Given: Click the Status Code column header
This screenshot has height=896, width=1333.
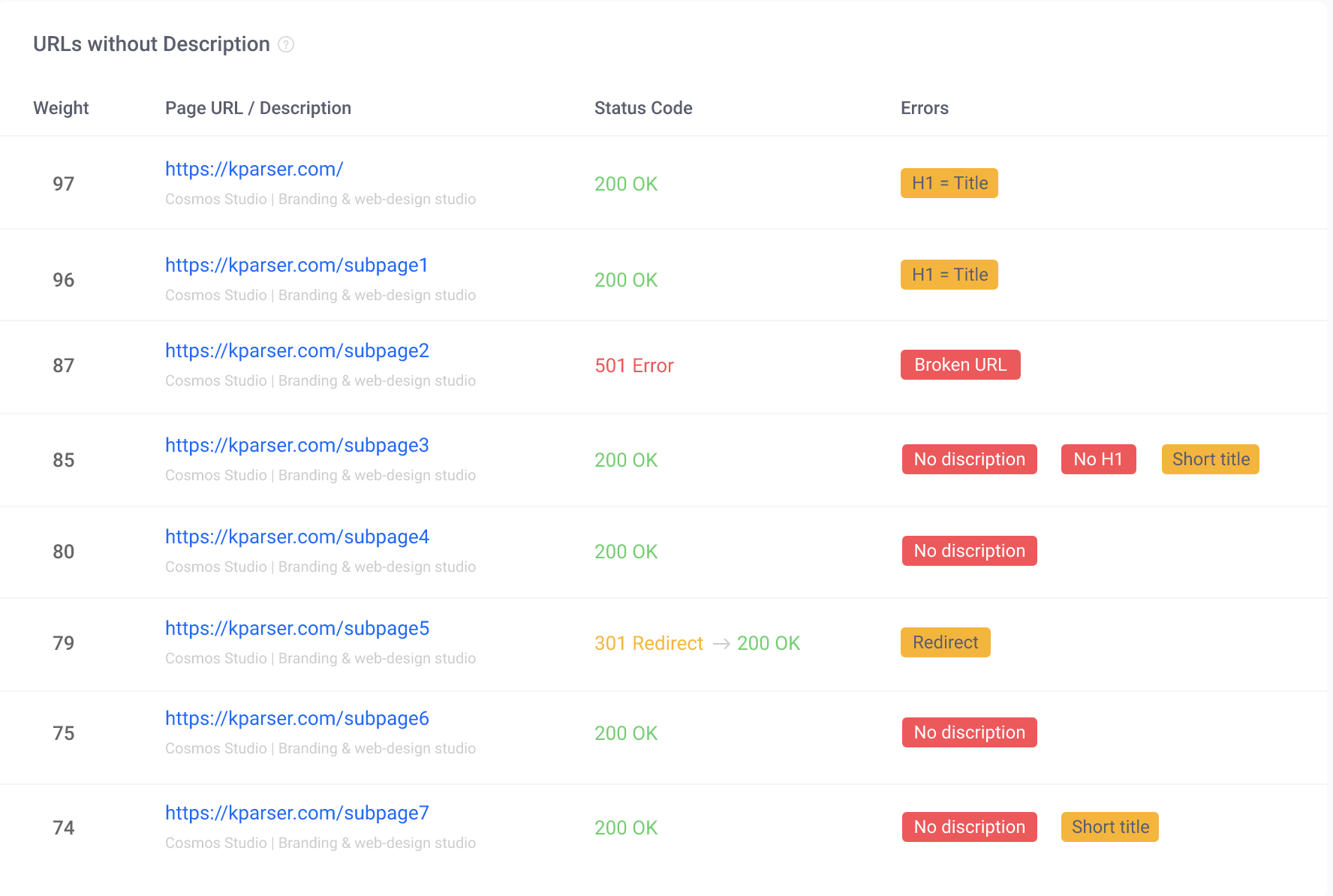Looking at the screenshot, I should point(643,108).
